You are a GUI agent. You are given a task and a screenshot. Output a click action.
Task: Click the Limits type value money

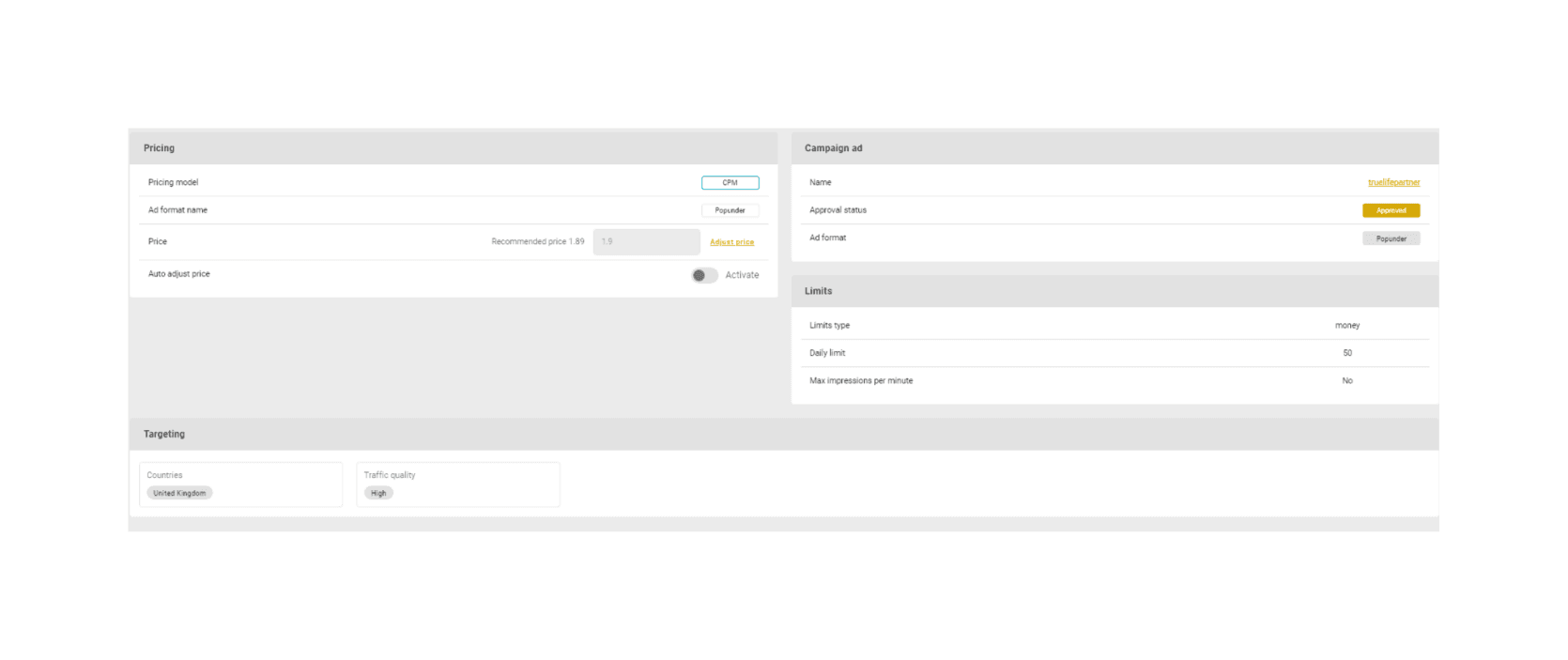coord(1347,326)
